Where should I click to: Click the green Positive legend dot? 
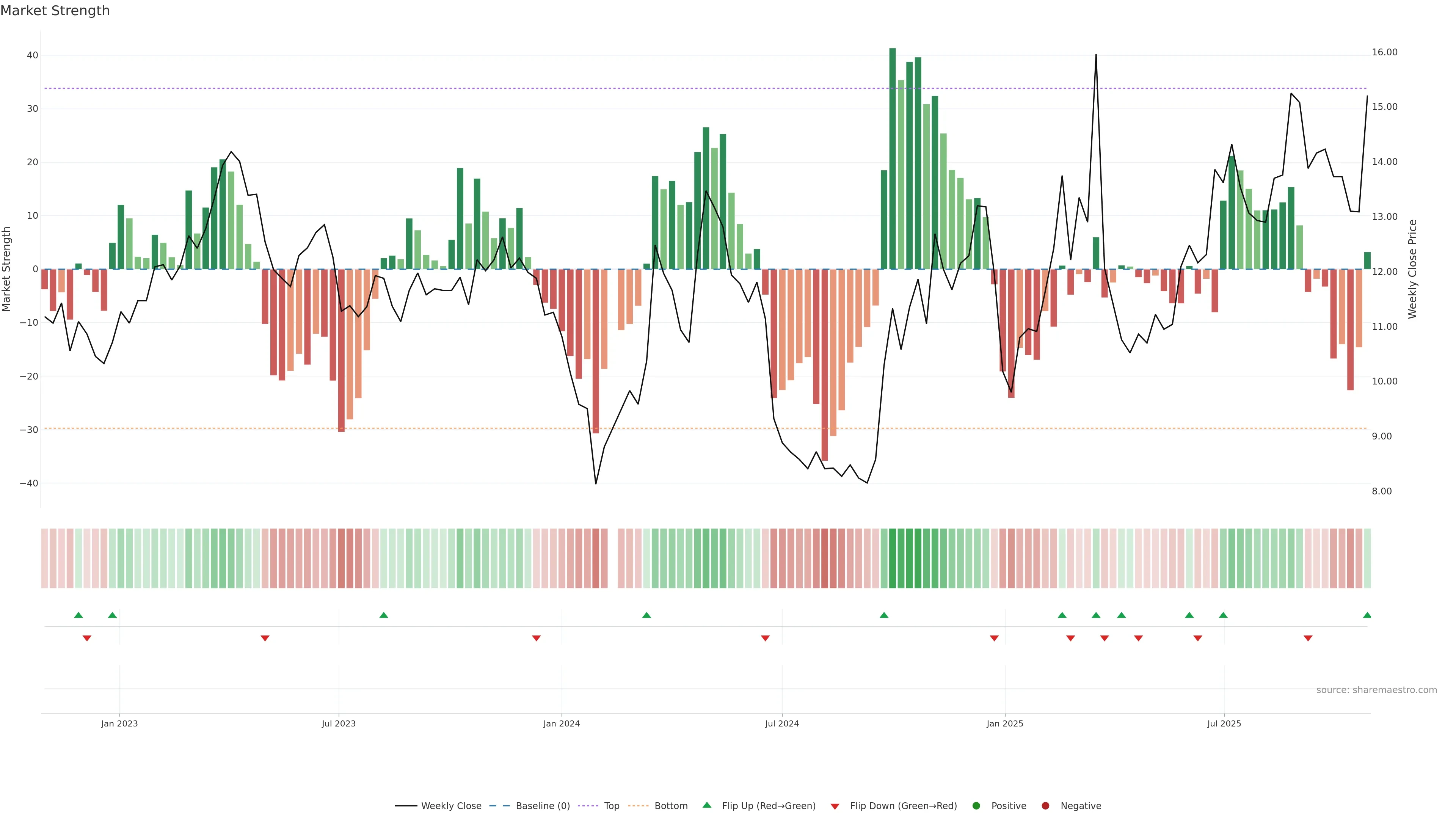pos(976,806)
